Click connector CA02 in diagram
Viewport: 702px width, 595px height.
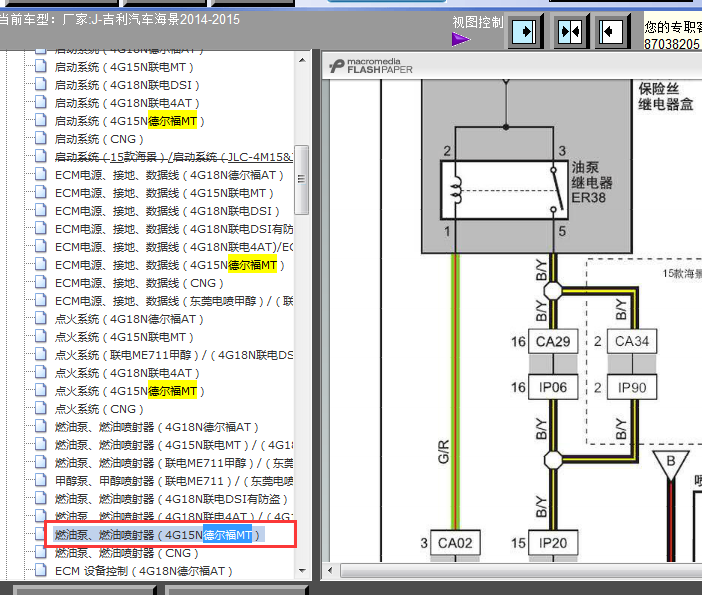tap(455, 543)
